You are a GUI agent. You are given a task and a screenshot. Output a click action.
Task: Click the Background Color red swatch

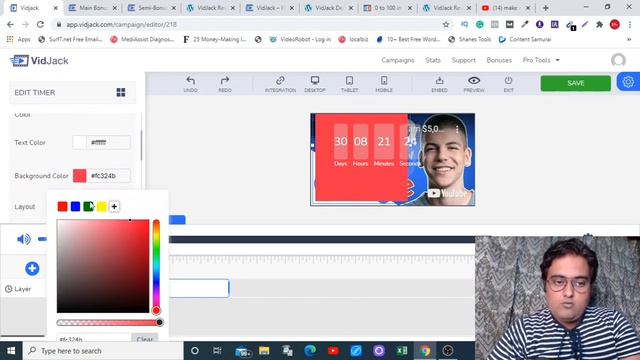pos(79,176)
